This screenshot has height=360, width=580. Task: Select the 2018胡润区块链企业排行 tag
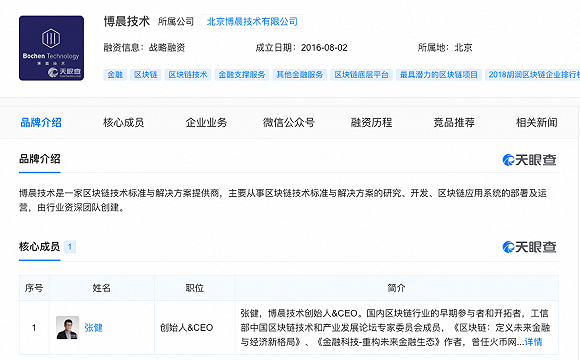click(x=533, y=75)
